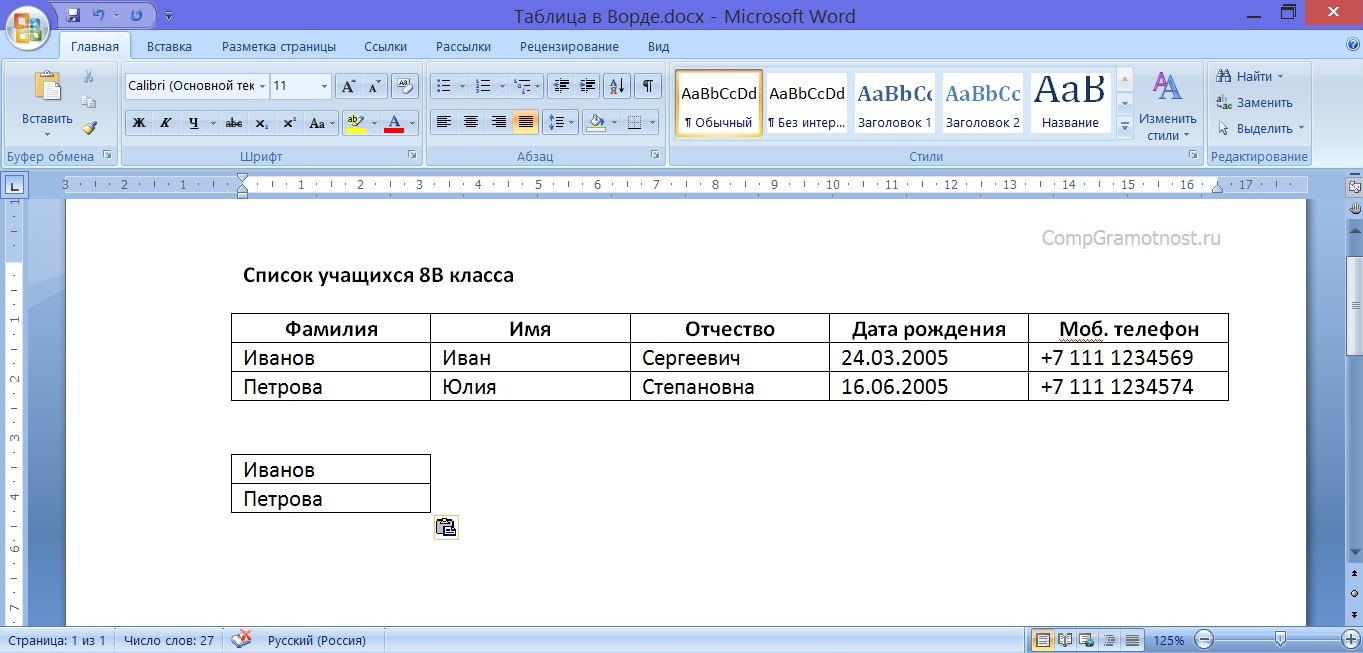1363x653 pixels.
Task: Open the font name dropdown
Action: pyautogui.click(x=262, y=87)
